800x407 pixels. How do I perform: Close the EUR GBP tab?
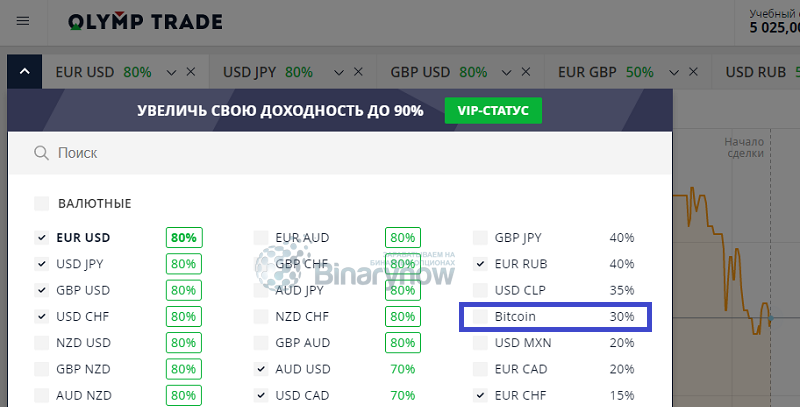[x=693, y=72]
